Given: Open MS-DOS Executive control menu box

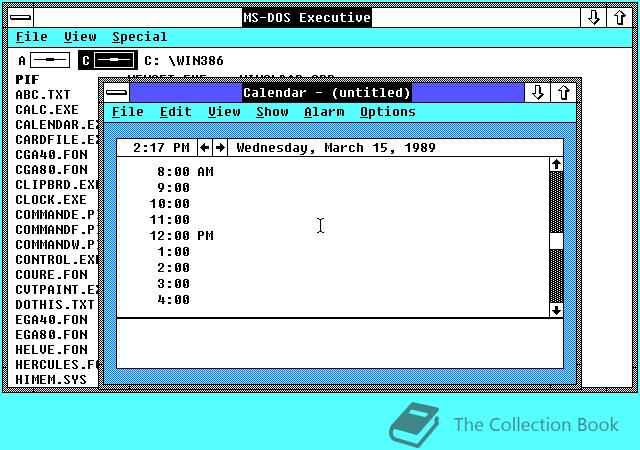Looking at the screenshot, I should (x=20, y=18).
